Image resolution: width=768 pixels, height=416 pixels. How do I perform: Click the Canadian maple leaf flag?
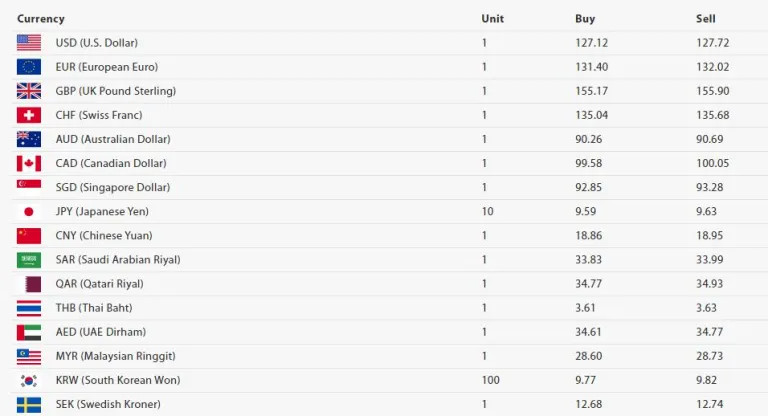[x=29, y=163]
